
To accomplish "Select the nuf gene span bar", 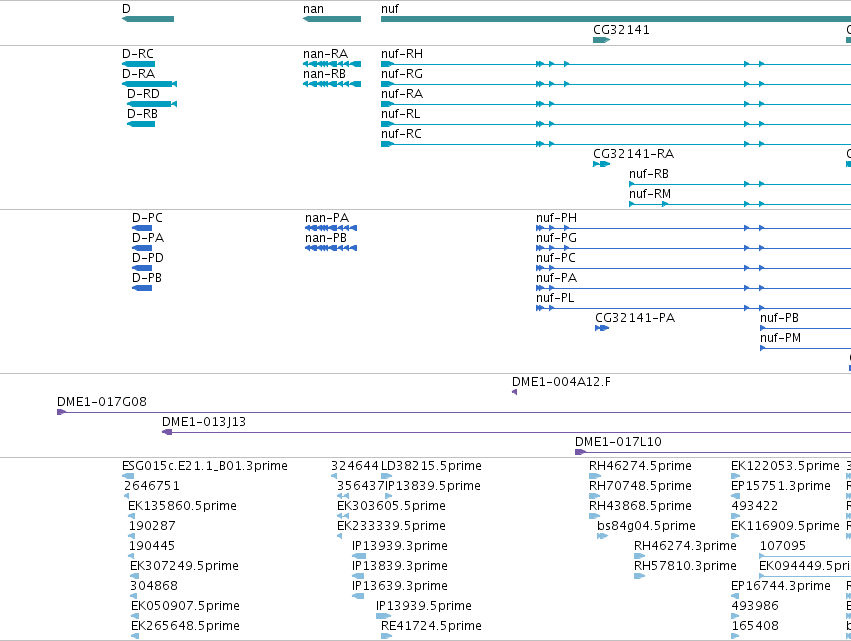I will (x=616, y=19).
